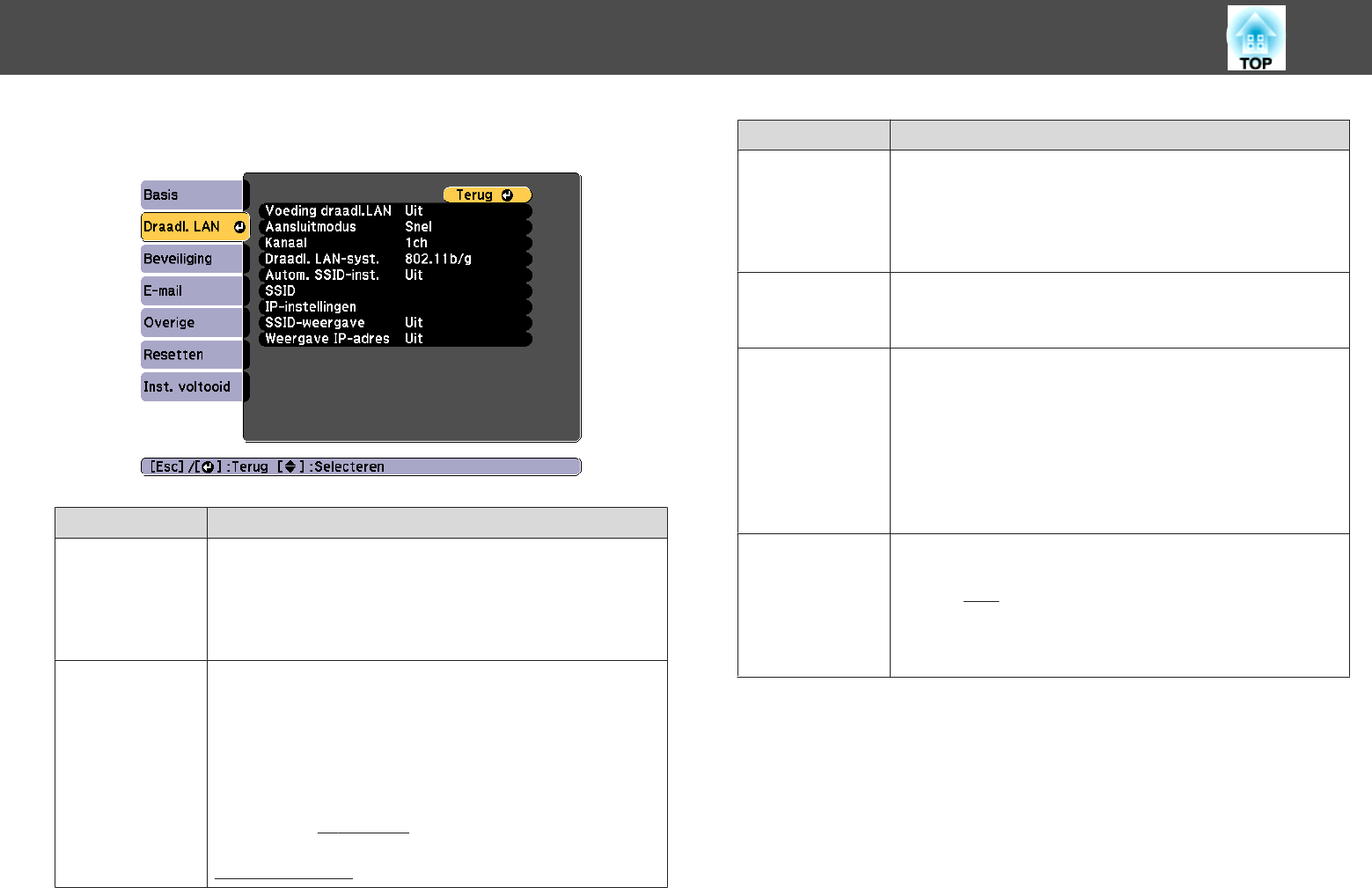Click the up-down arrow Selecteren icon

[x=290, y=467]
